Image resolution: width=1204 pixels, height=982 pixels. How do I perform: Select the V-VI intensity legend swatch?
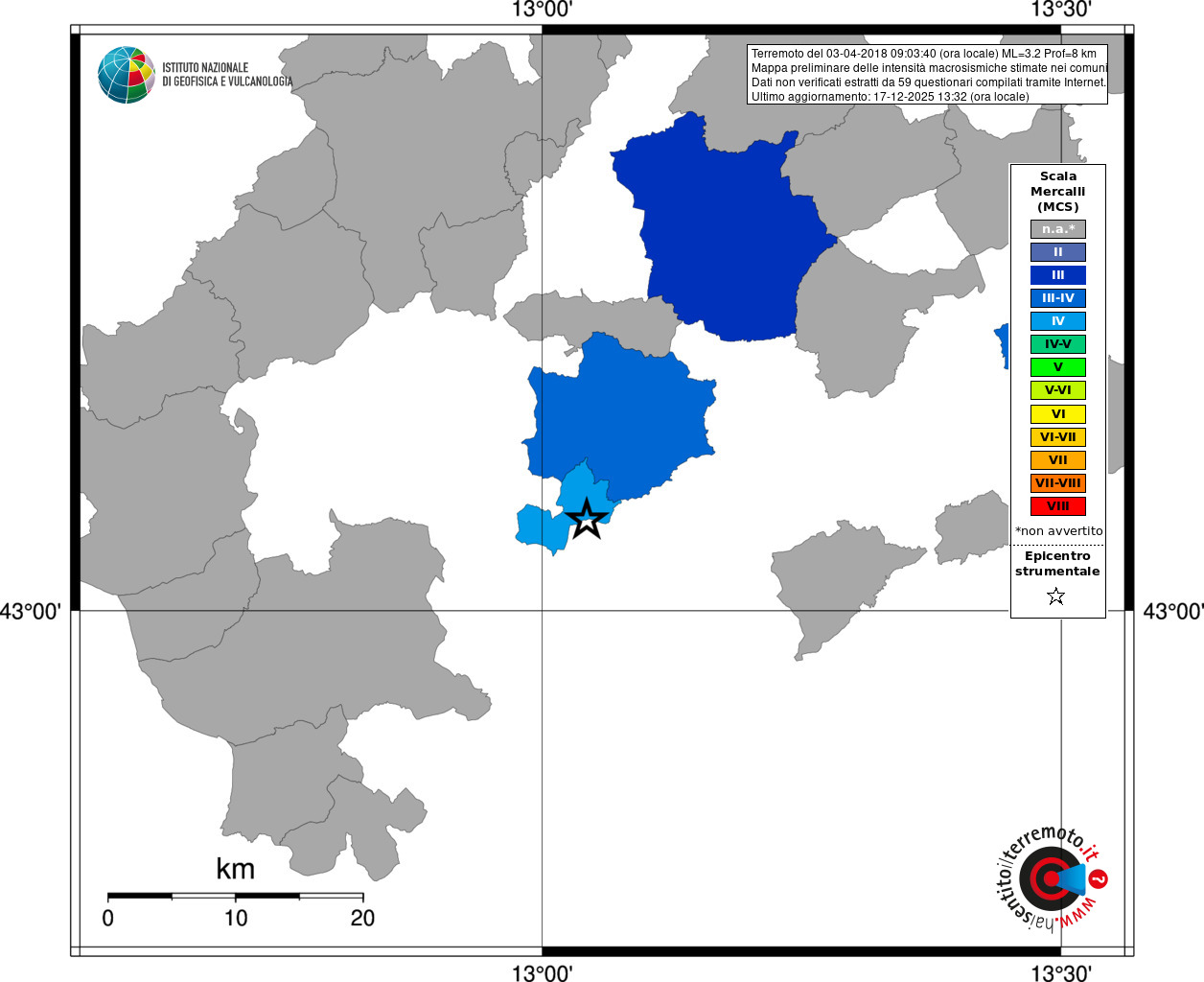click(x=1058, y=390)
